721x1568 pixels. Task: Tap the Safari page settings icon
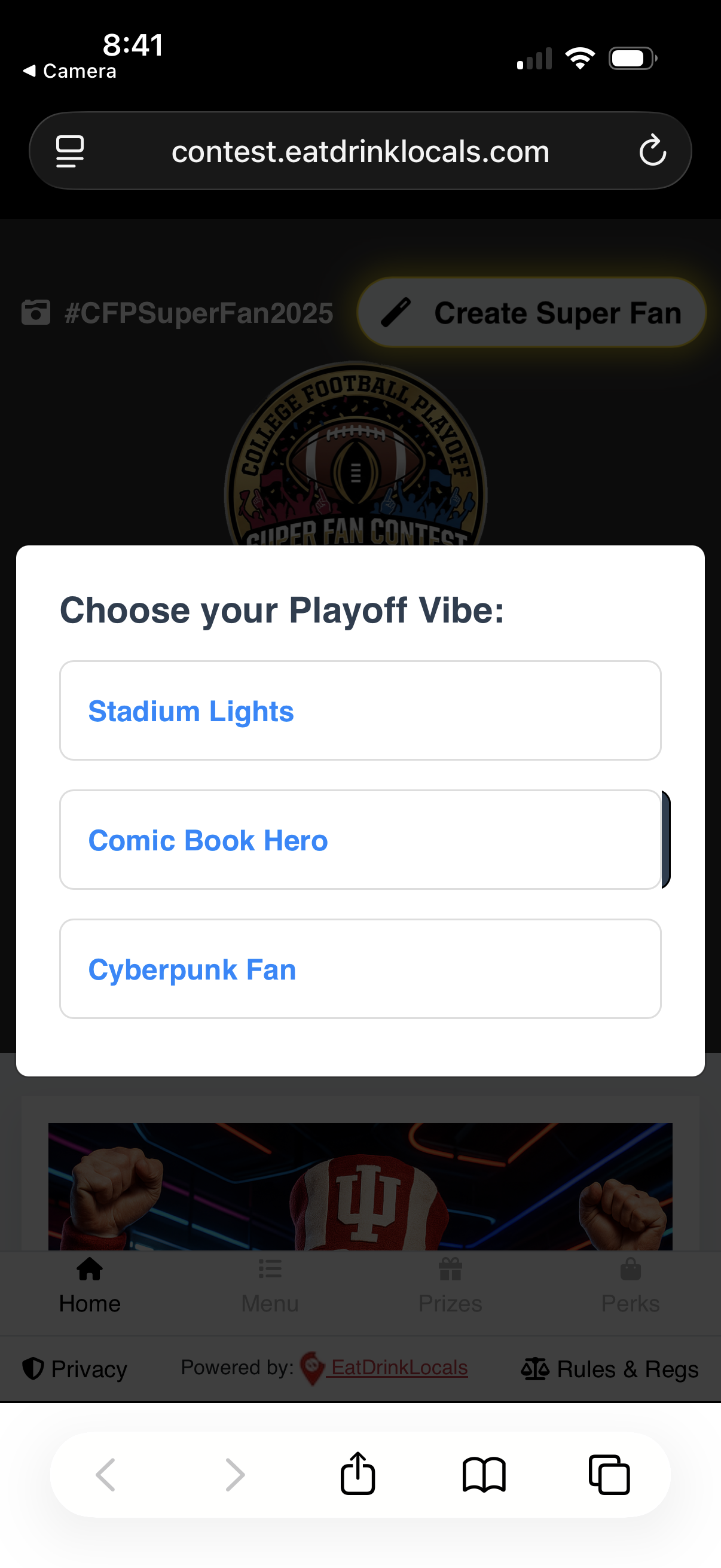click(x=70, y=151)
